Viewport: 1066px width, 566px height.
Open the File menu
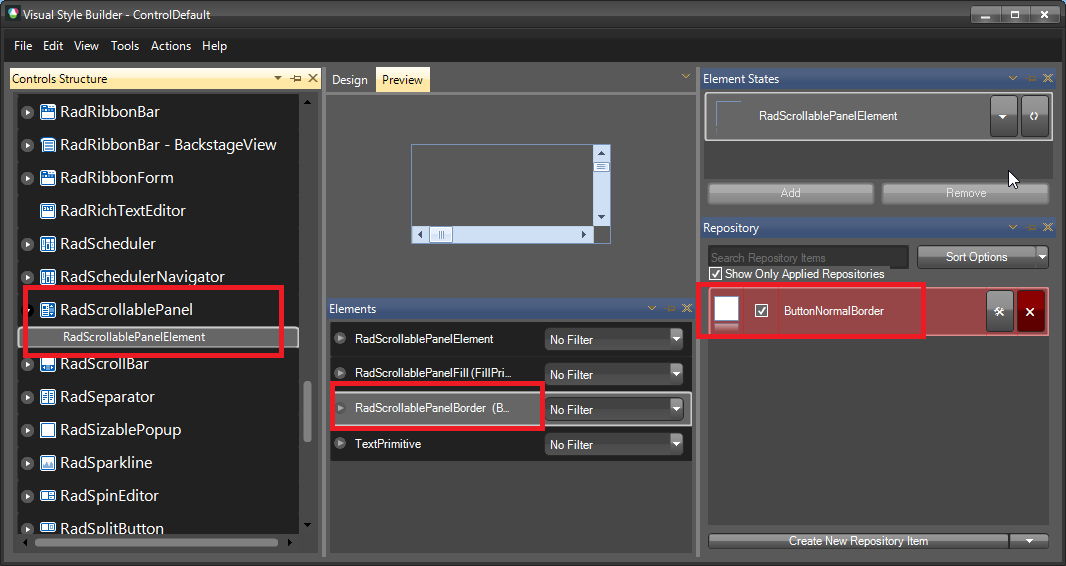pyautogui.click(x=23, y=46)
